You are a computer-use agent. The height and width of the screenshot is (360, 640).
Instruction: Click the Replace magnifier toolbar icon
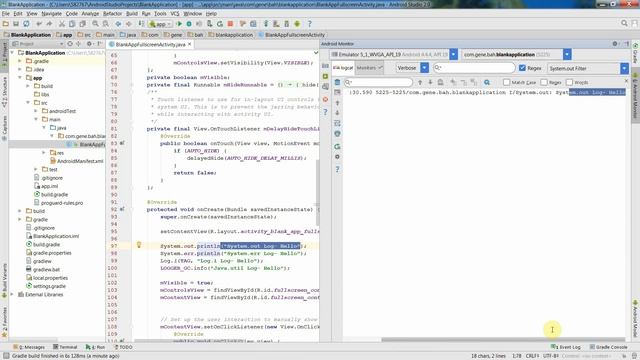105,24
